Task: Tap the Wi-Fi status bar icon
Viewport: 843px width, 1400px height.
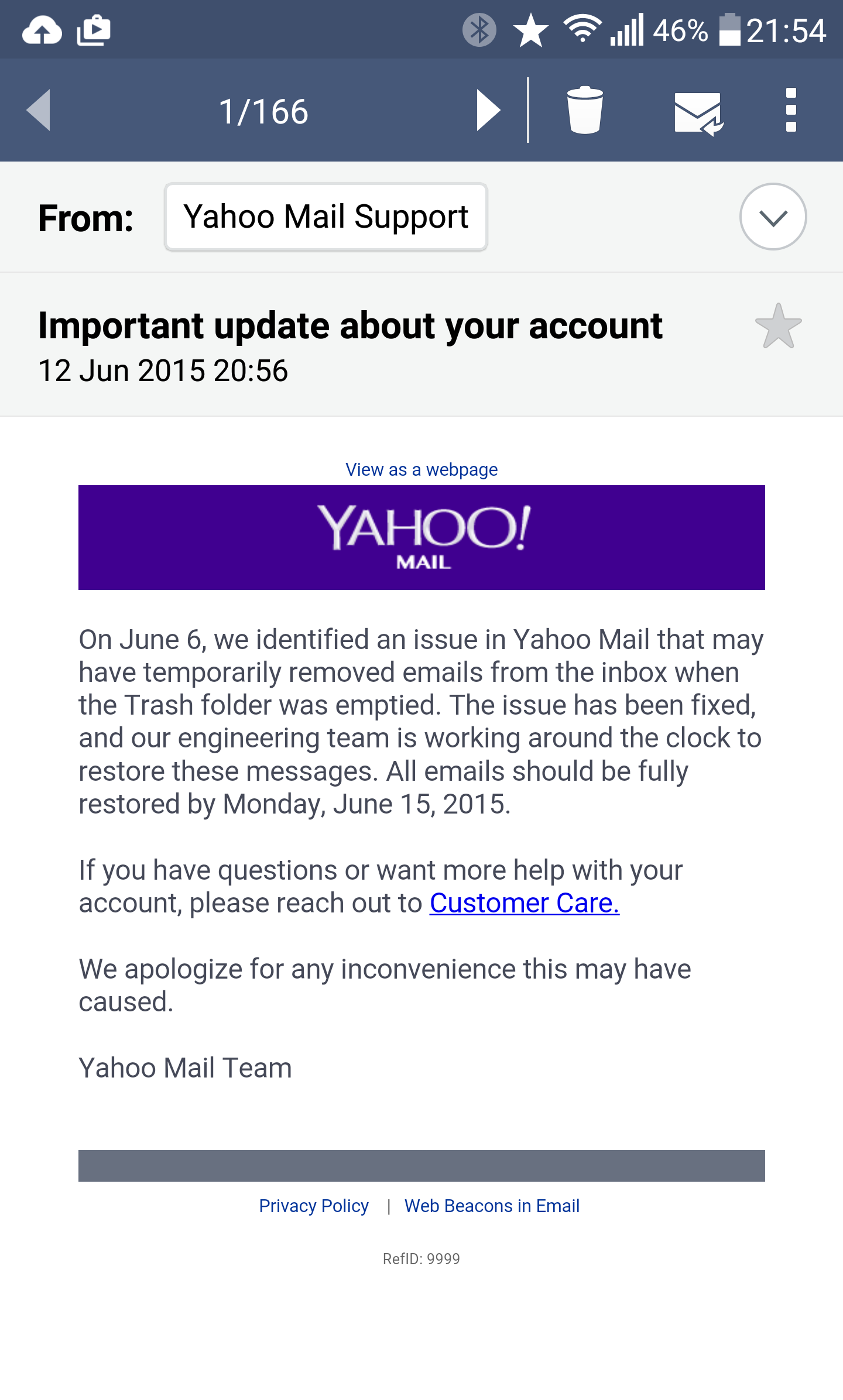Action: pos(582,29)
